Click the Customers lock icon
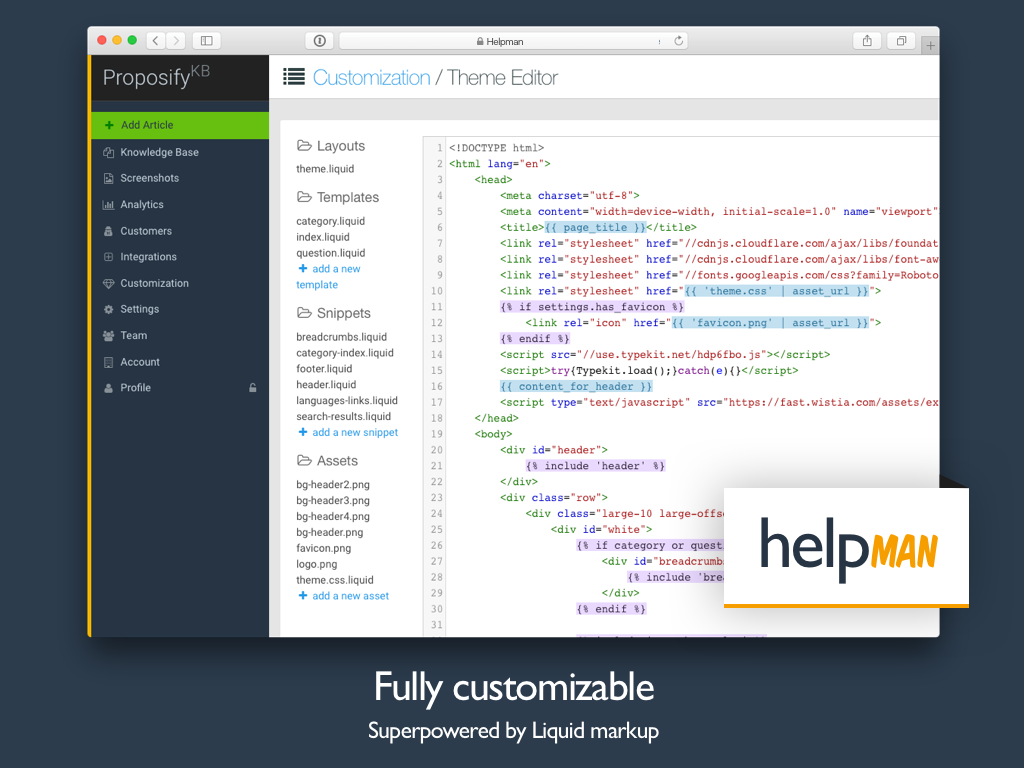The height and width of the screenshot is (768, 1024). [108, 231]
